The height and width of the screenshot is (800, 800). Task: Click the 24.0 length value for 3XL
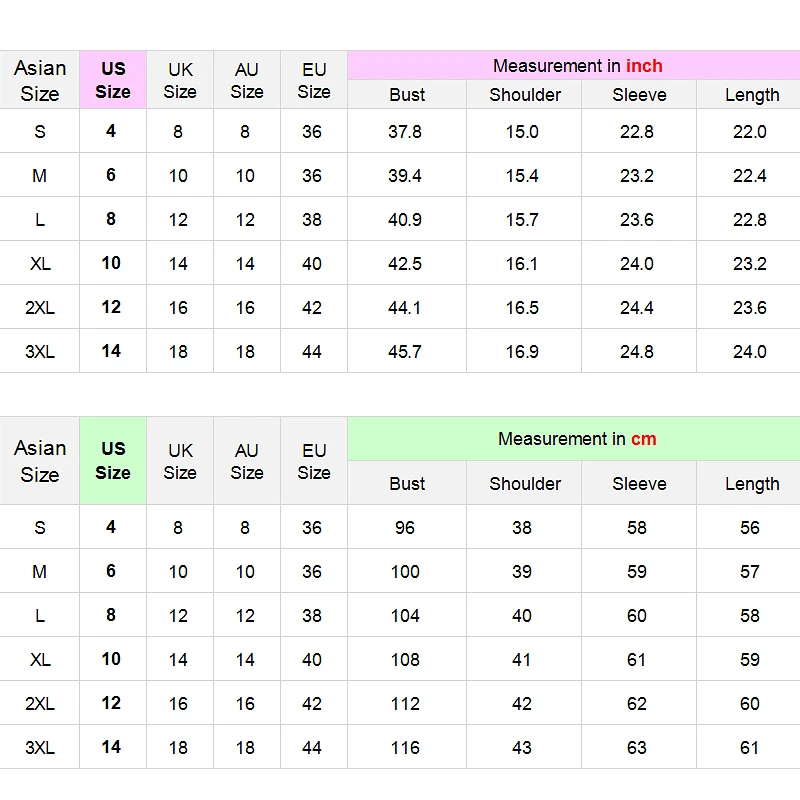point(749,352)
